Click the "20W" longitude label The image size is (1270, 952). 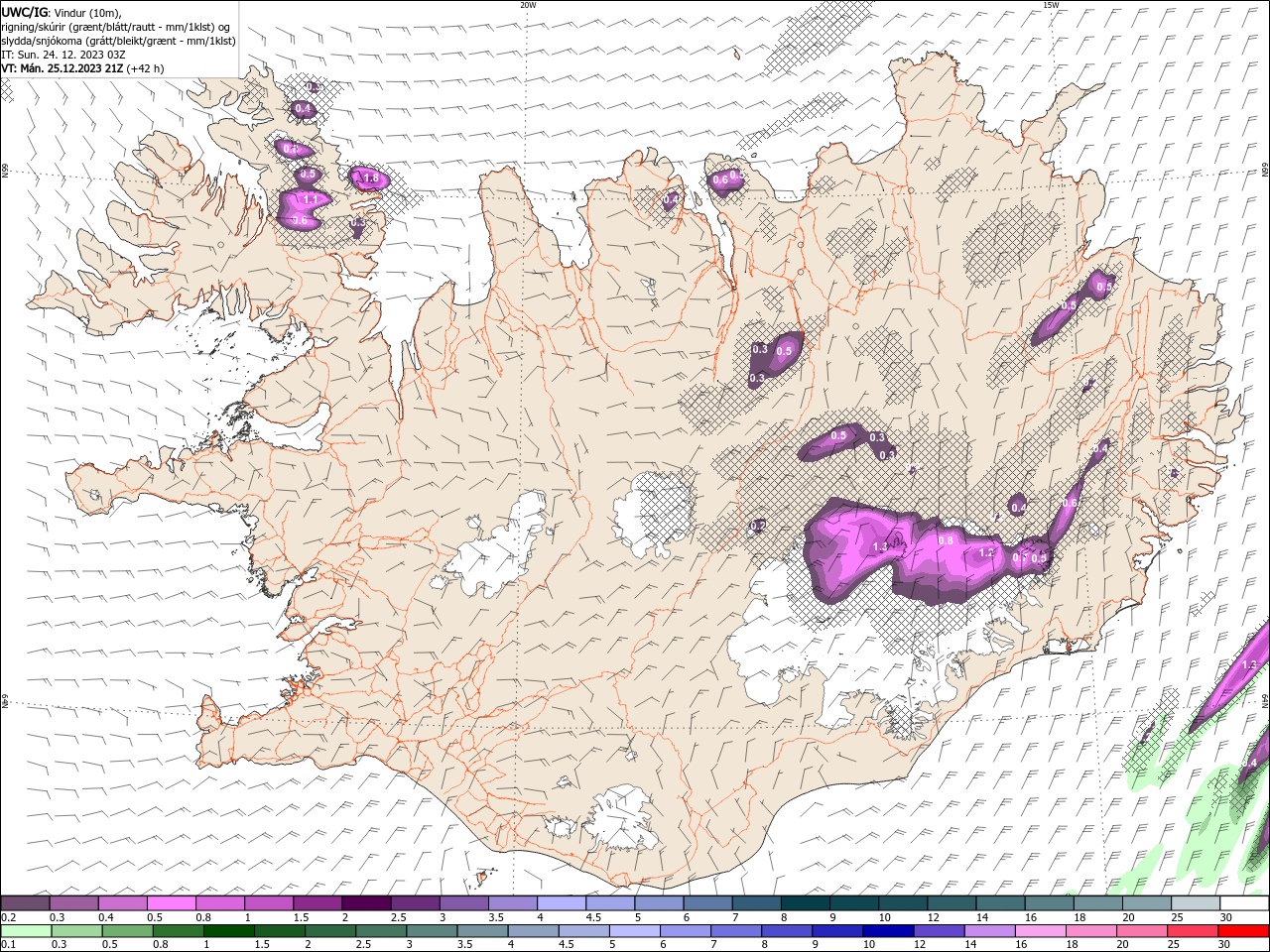pos(528,5)
